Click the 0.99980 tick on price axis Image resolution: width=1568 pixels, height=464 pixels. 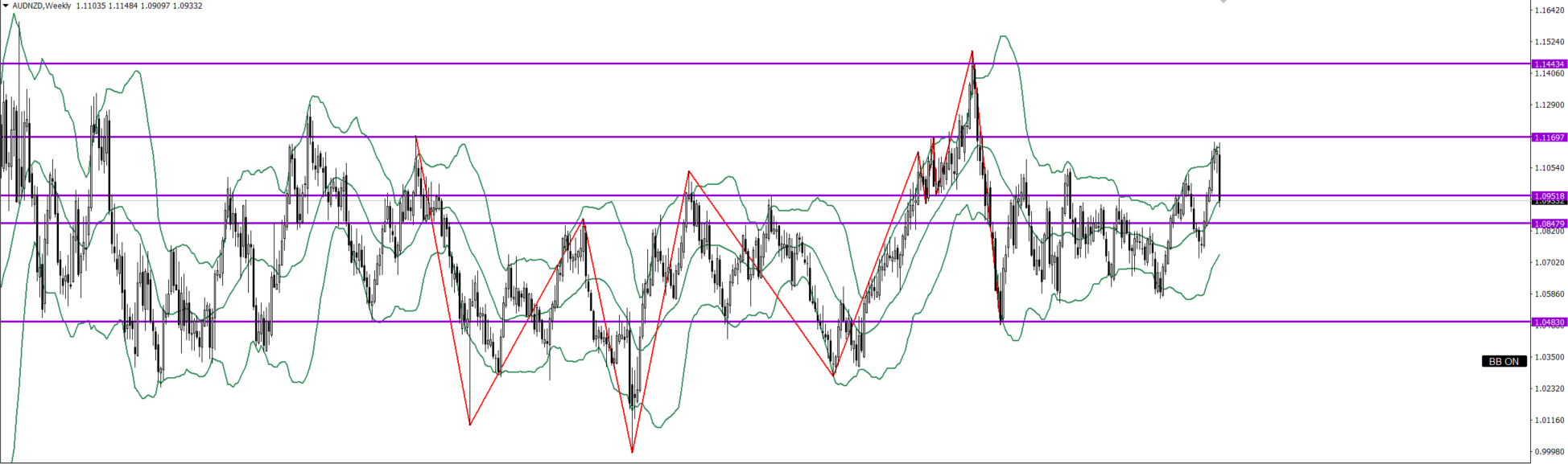[1549, 452]
